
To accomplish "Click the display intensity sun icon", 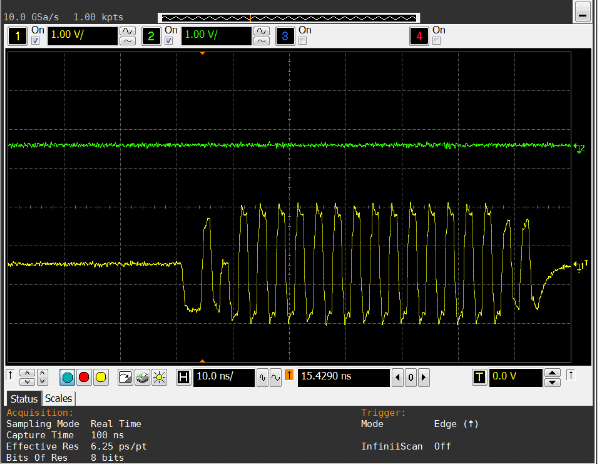I will point(159,377).
